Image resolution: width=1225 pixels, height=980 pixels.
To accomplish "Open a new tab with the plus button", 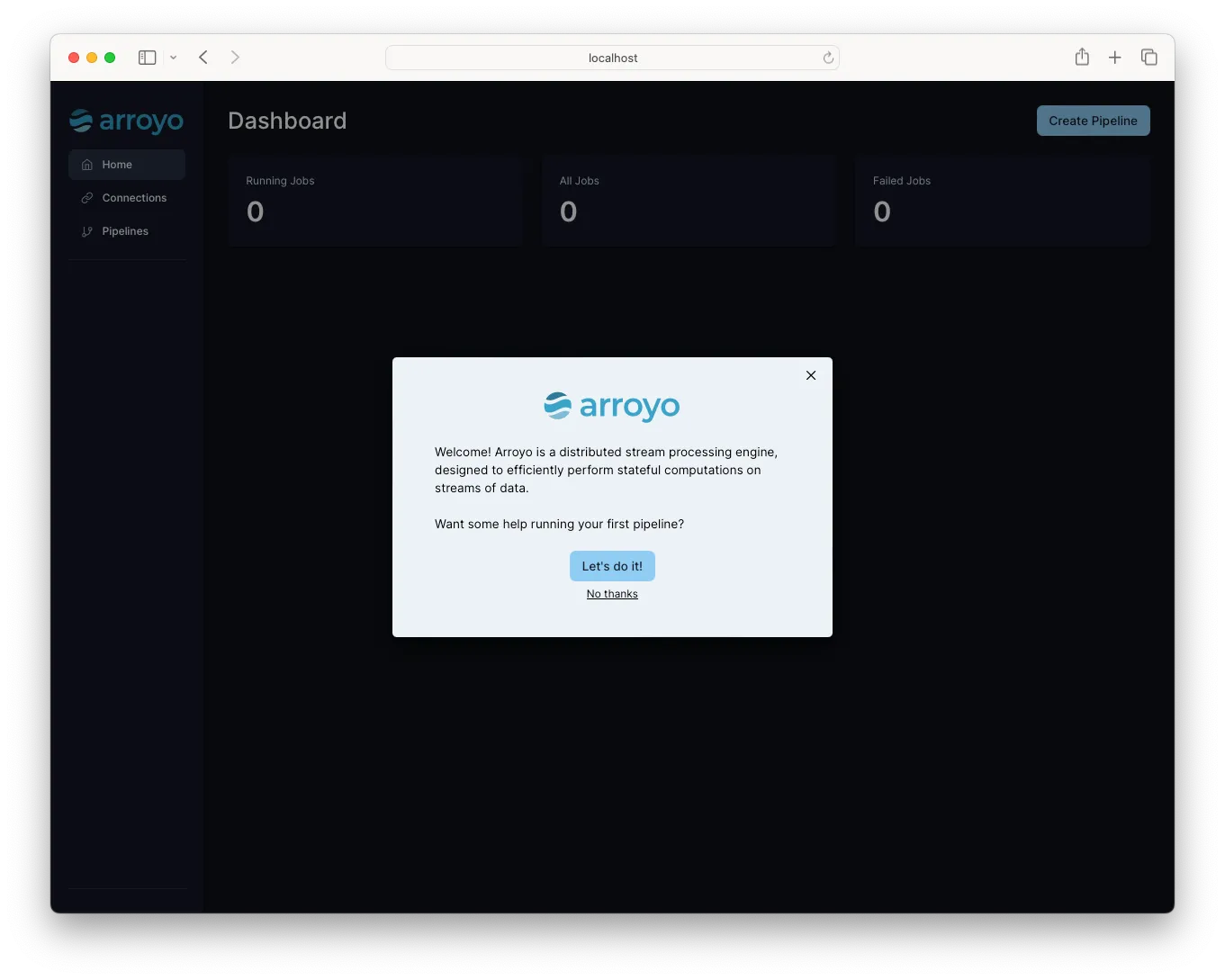I will tap(1115, 57).
